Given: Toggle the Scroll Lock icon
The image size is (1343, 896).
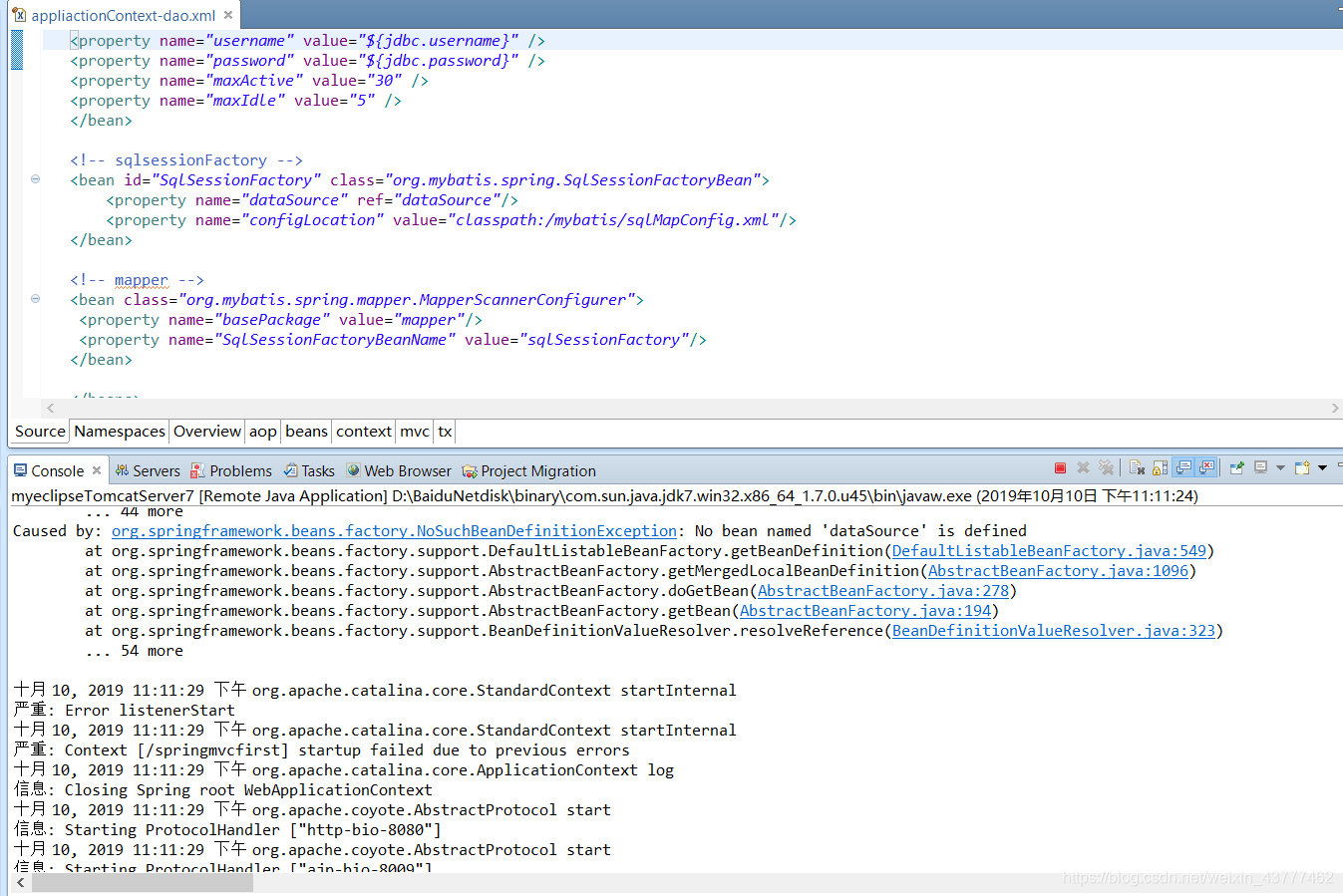Looking at the screenshot, I should (x=1160, y=467).
